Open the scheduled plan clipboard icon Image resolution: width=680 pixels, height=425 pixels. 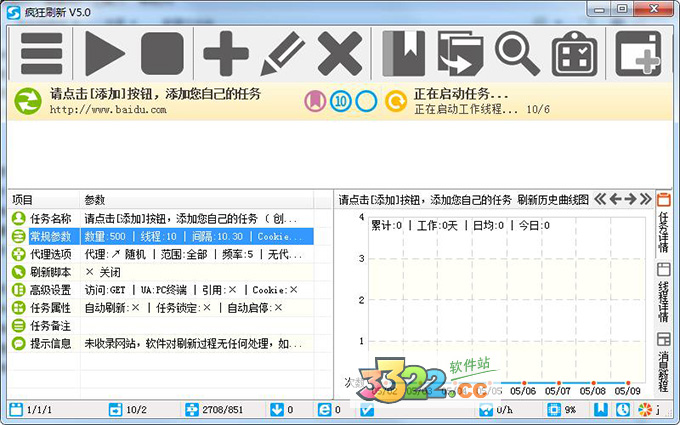click(574, 53)
